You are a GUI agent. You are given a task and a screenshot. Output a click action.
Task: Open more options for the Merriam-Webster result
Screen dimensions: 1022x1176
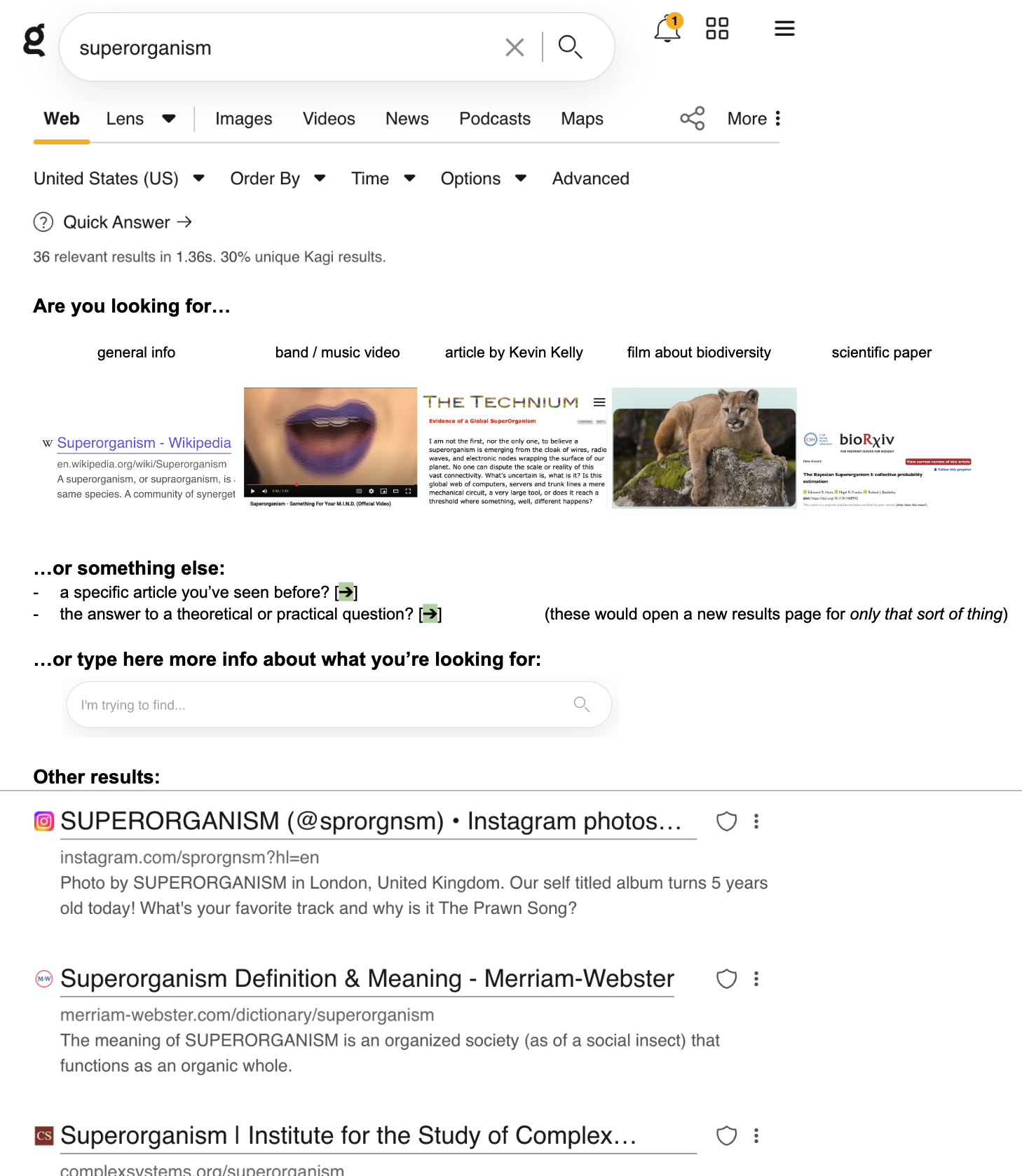(756, 979)
